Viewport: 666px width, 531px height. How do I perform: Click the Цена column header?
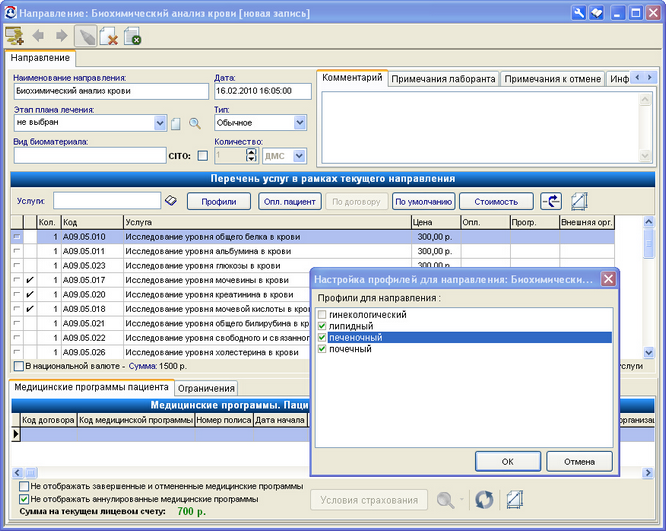[x=436, y=222]
